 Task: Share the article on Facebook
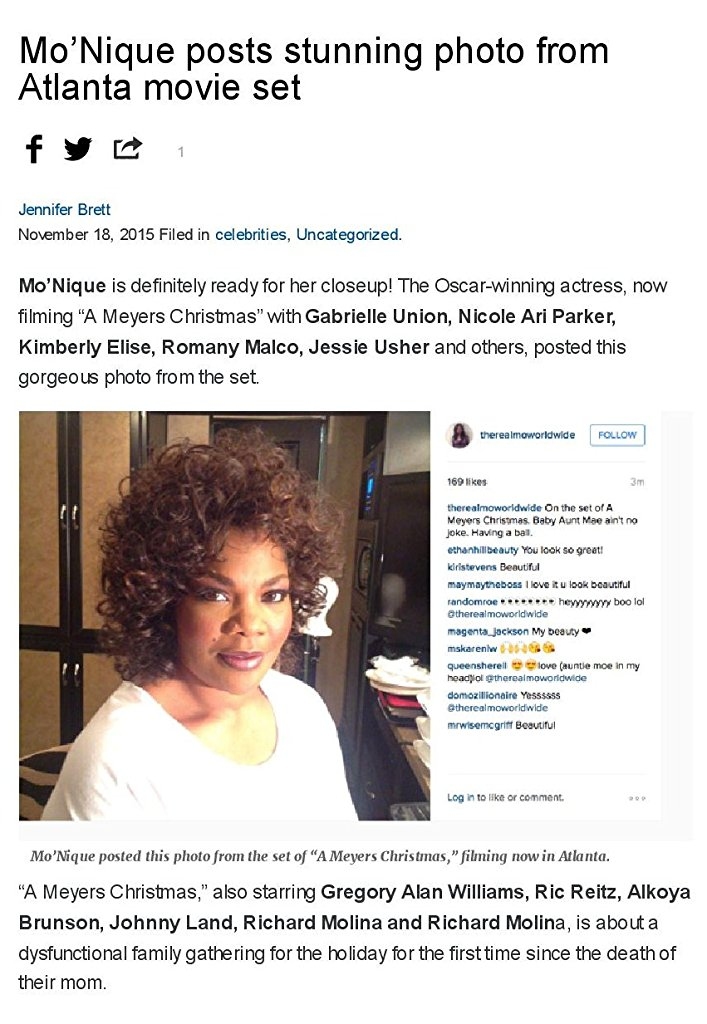(x=34, y=148)
